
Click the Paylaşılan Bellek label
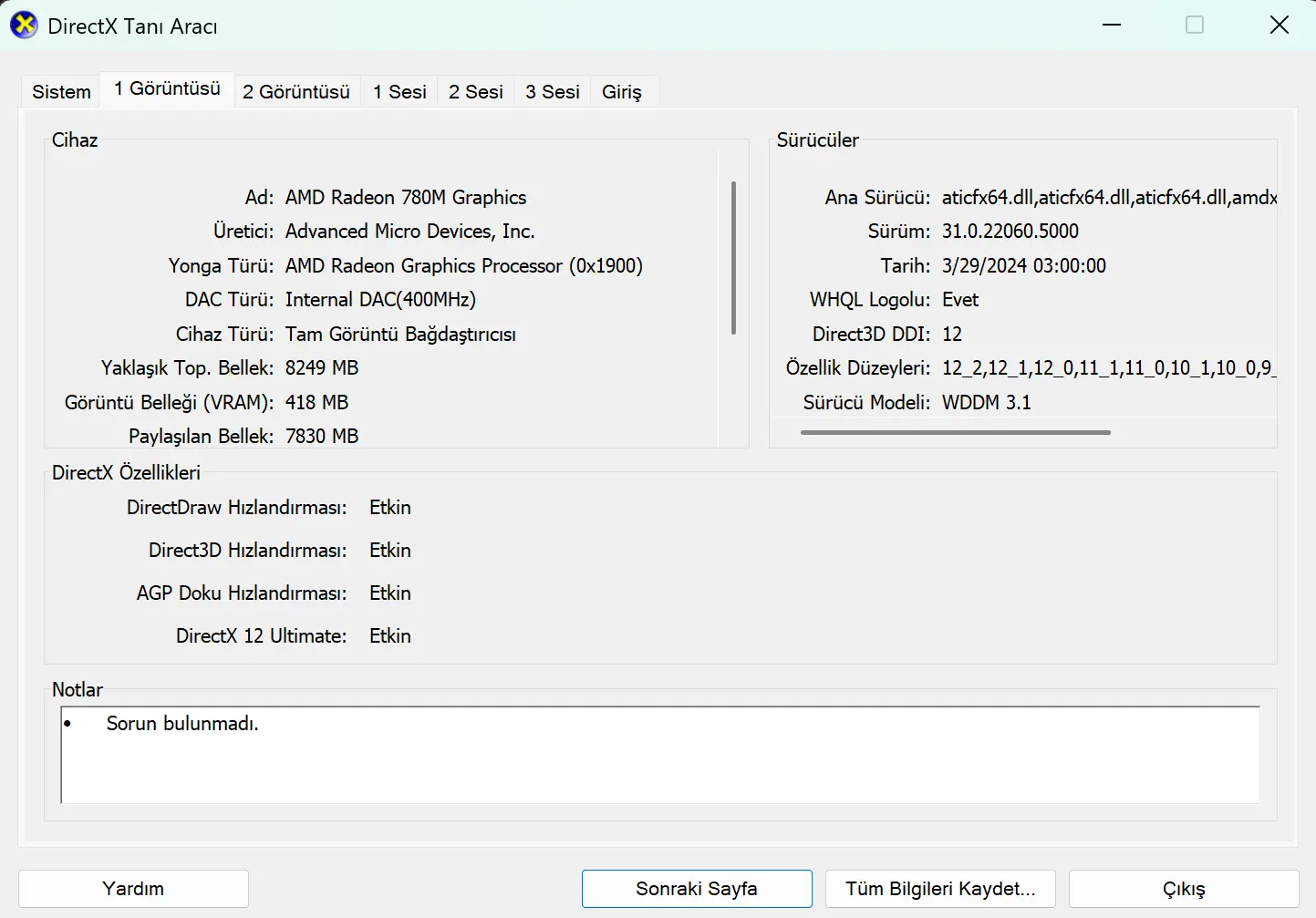coord(201,437)
